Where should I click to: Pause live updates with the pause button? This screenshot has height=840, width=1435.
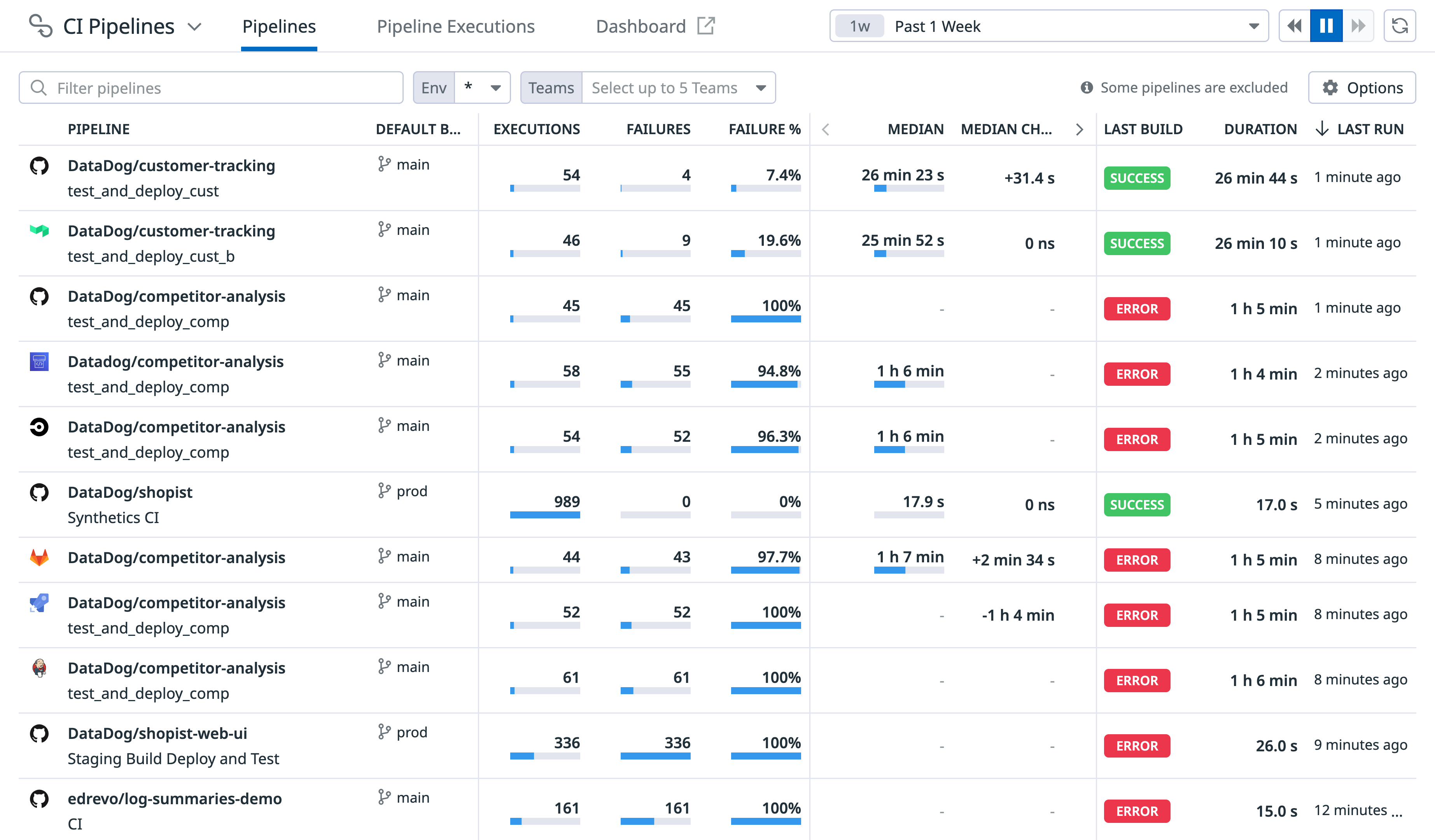(x=1326, y=26)
